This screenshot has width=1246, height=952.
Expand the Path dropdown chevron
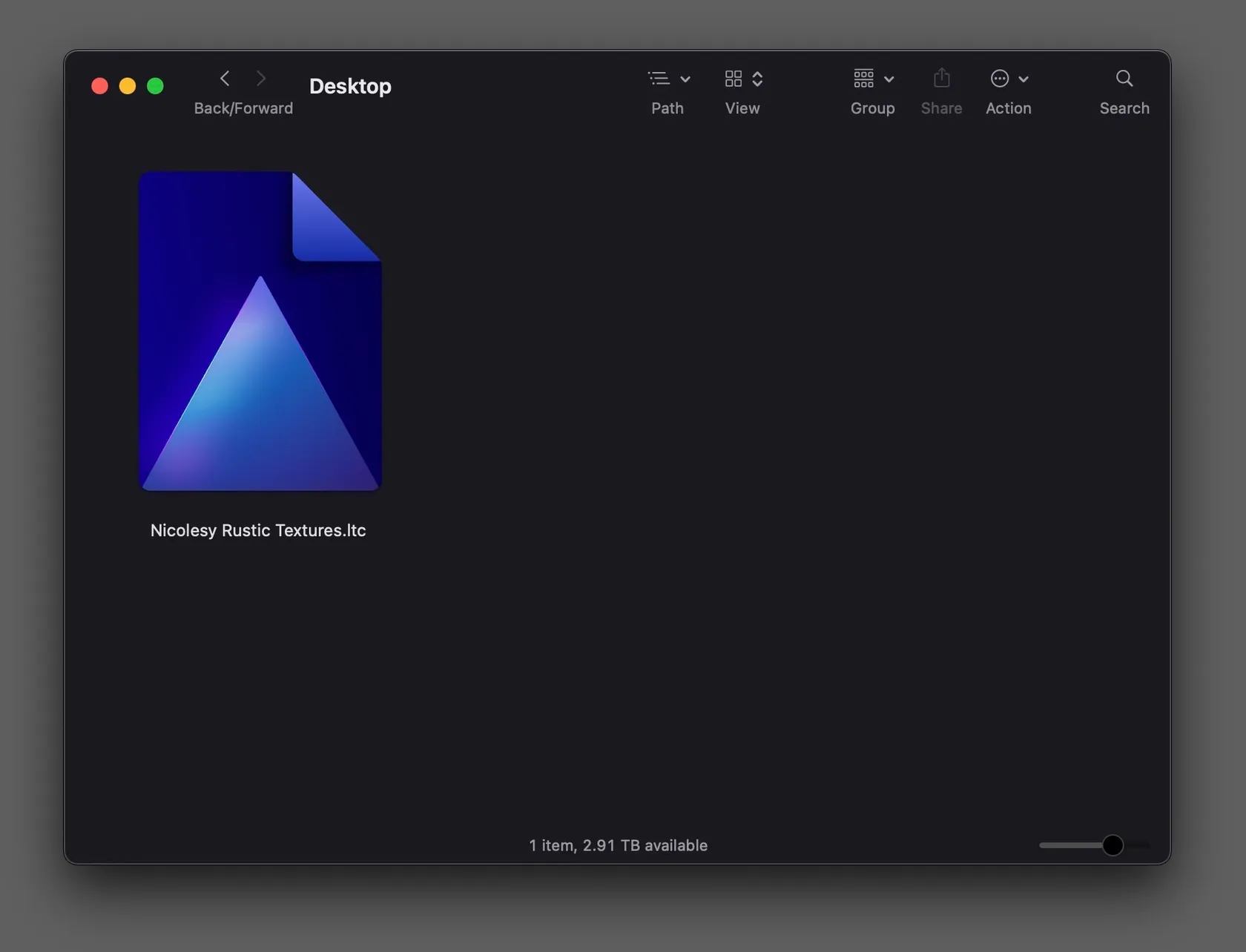coord(685,79)
